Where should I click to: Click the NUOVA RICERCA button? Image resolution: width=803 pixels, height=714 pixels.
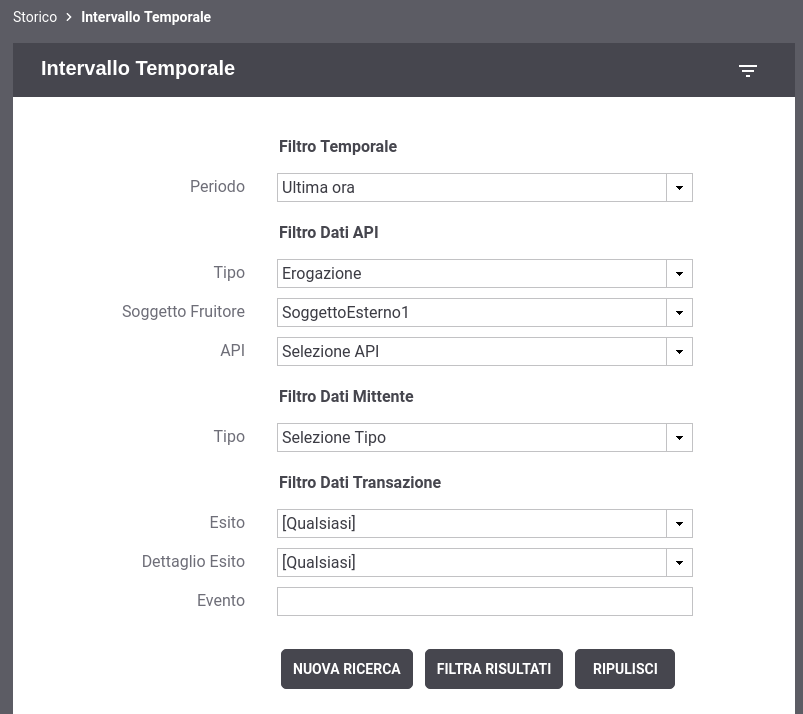pyautogui.click(x=347, y=669)
